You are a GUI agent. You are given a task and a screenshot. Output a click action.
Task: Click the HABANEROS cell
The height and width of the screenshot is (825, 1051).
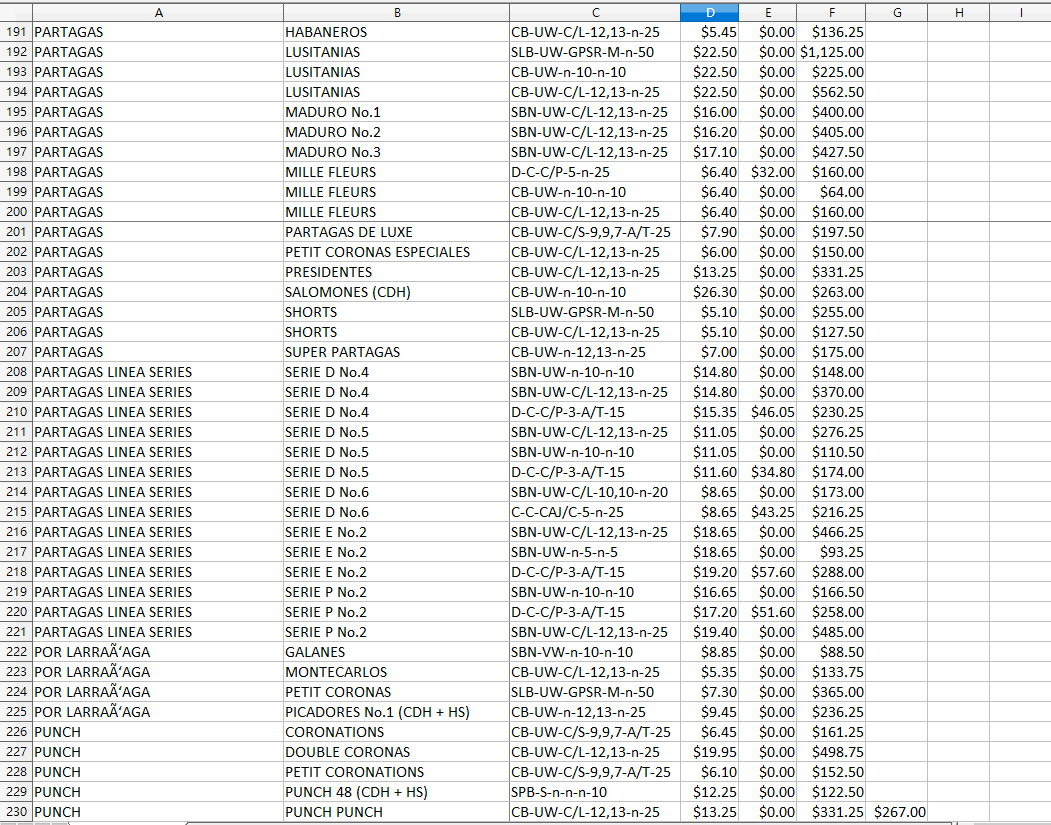(397, 31)
